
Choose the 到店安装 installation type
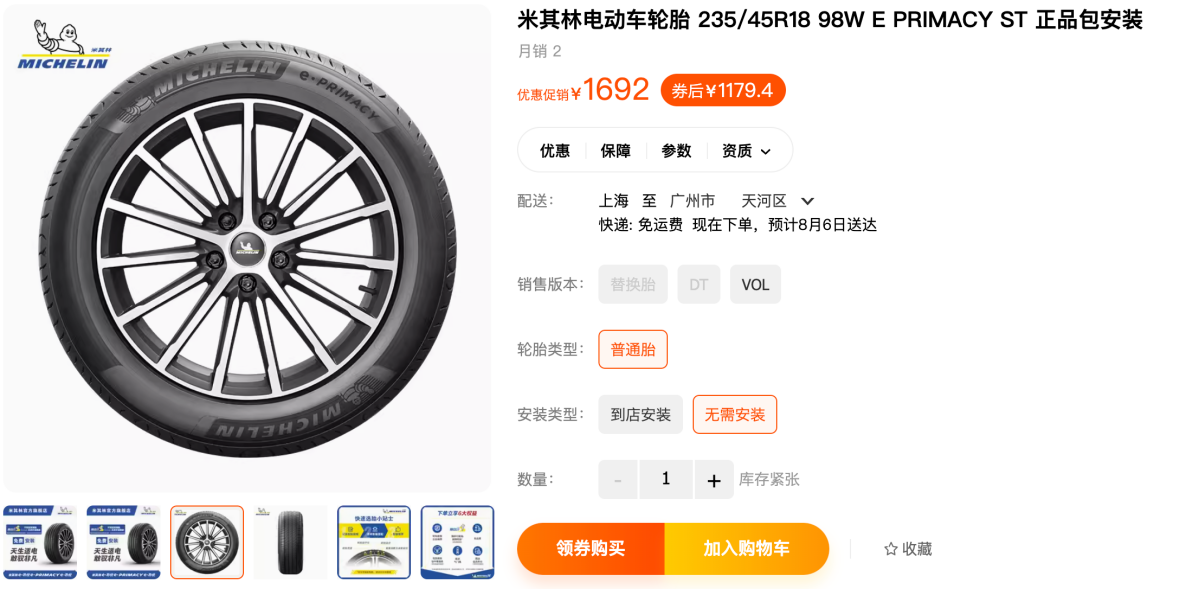click(x=641, y=415)
